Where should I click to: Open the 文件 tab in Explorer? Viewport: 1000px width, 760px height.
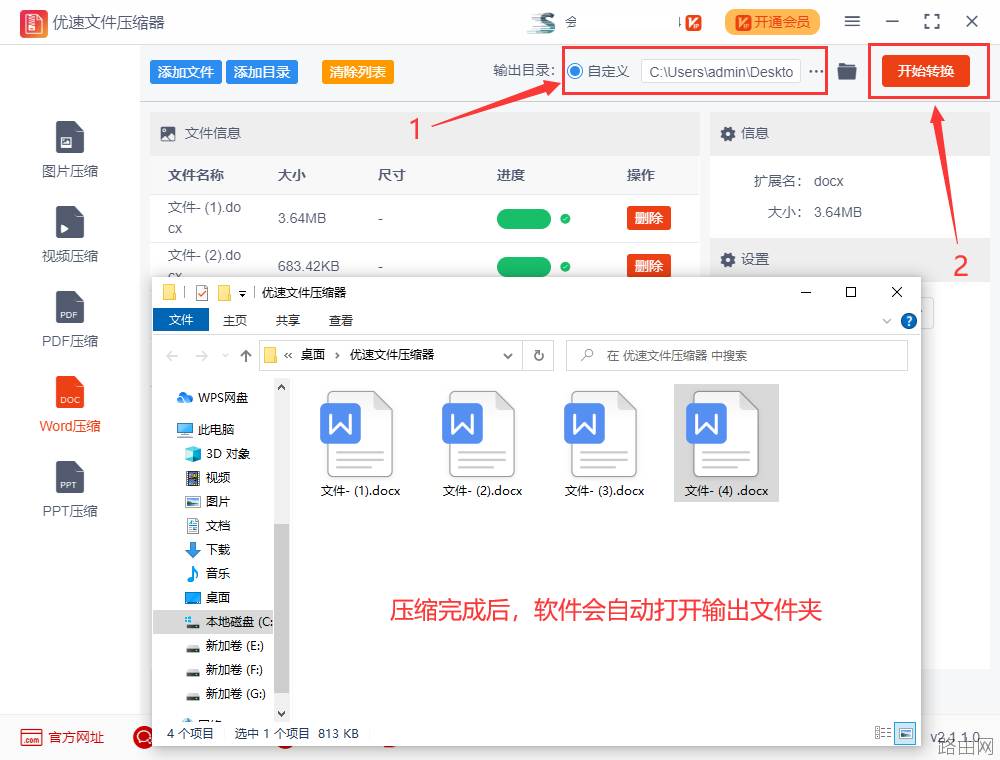[x=181, y=320]
